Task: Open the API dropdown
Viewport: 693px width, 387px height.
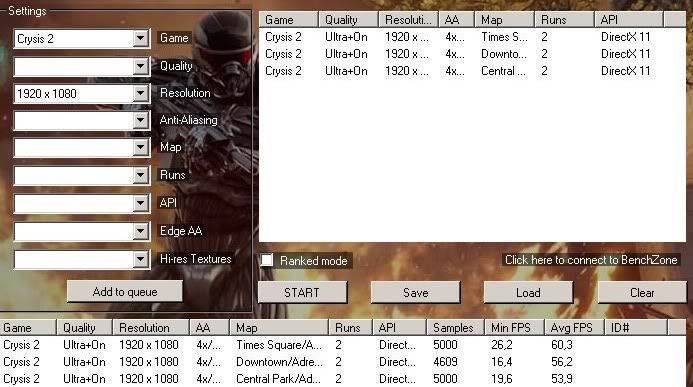Action: point(82,204)
